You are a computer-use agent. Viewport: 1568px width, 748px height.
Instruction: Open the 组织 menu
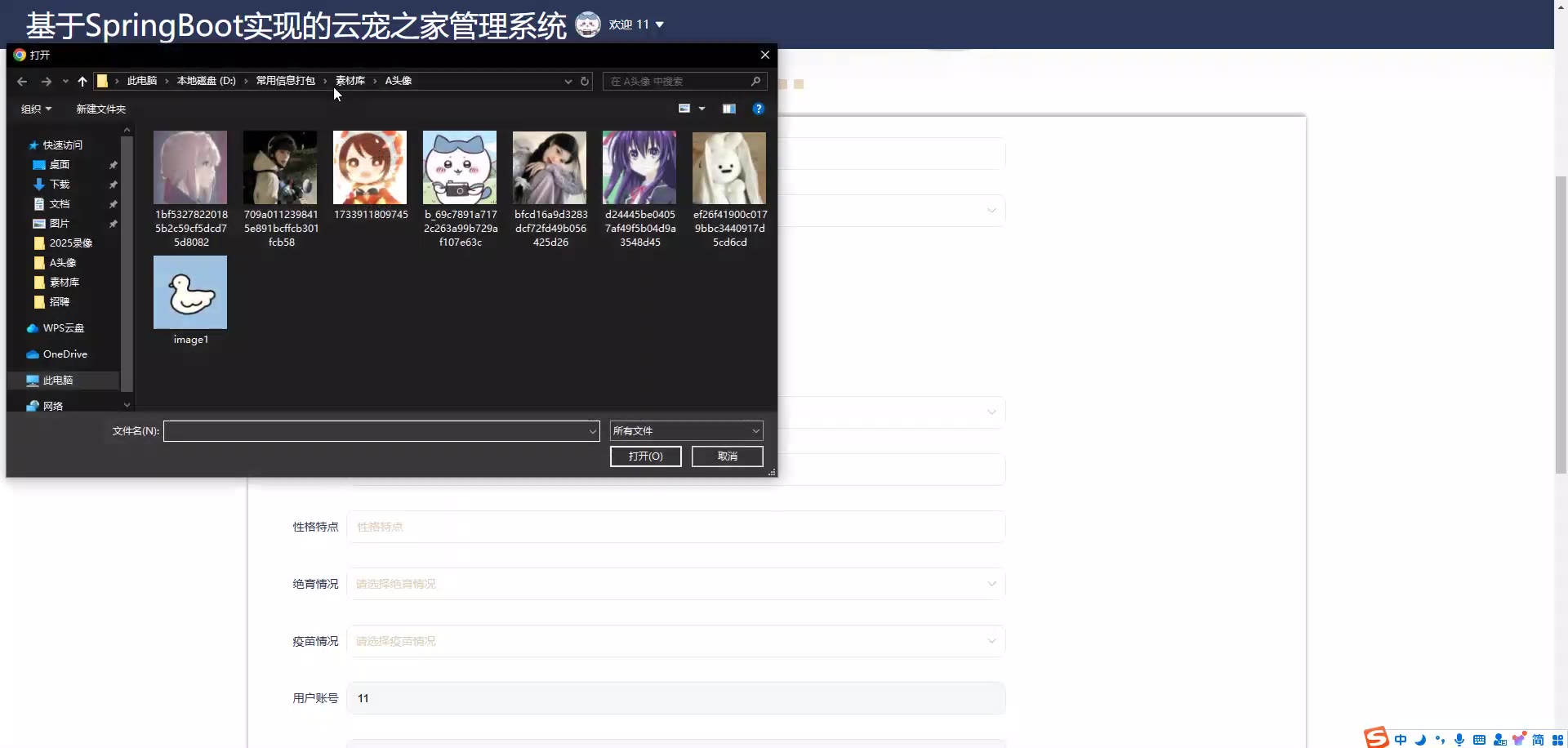tap(36, 109)
